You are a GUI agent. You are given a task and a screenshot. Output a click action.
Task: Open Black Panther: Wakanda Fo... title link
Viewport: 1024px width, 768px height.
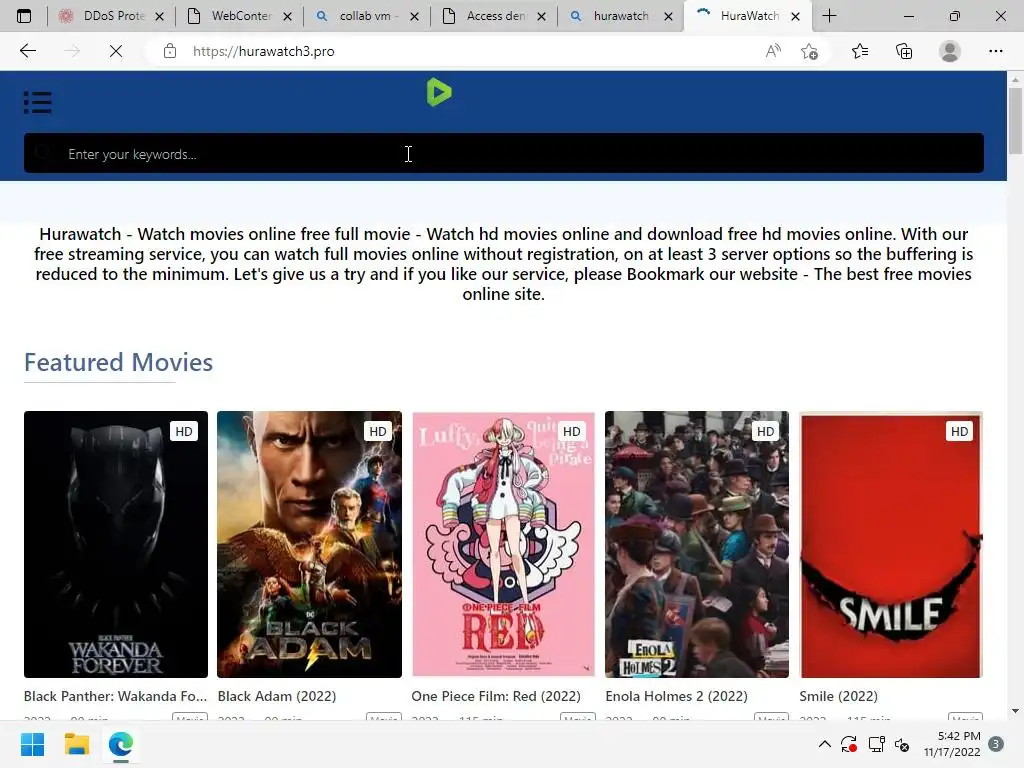tap(116, 696)
